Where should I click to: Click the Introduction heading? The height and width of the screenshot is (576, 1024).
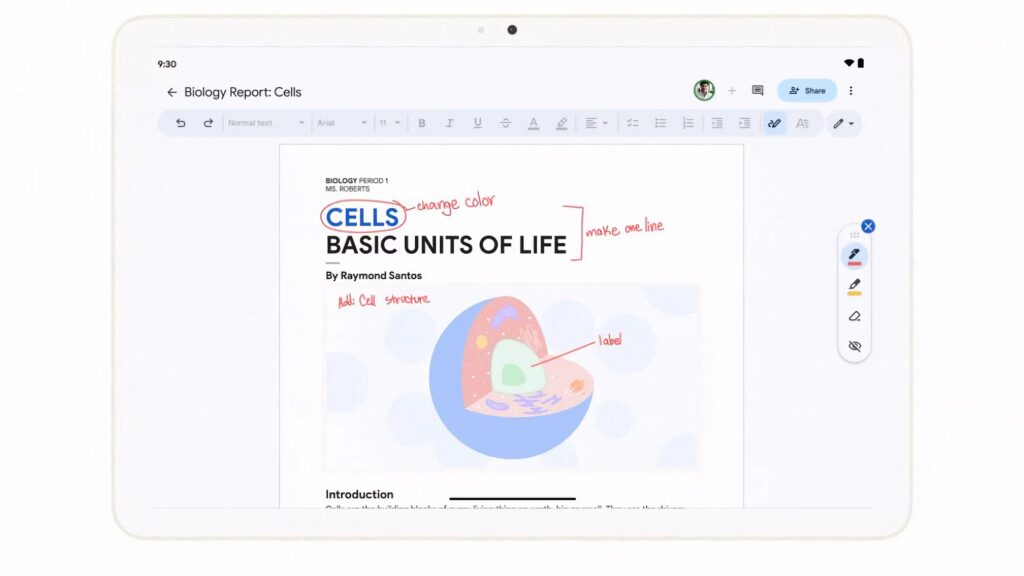(x=359, y=494)
